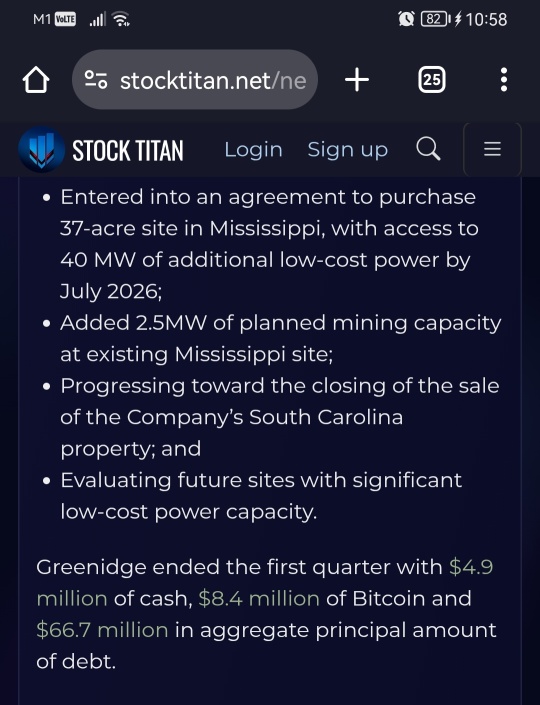Open the site search magnifier icon

coord(428,149)
